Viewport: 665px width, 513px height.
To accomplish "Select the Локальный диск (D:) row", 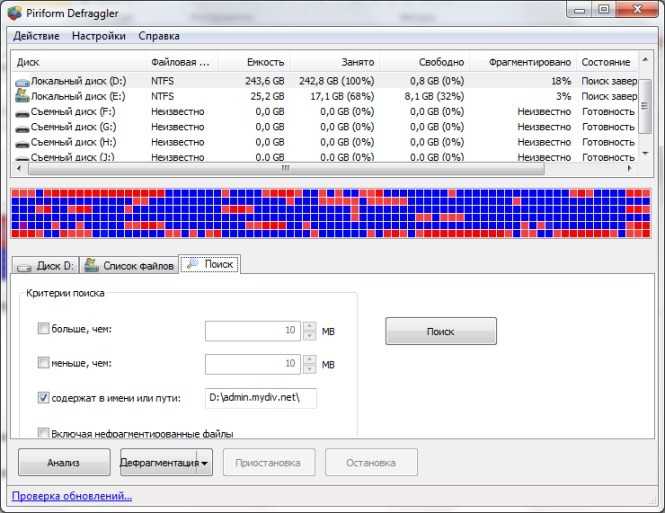I will click(x=325, y=81).
